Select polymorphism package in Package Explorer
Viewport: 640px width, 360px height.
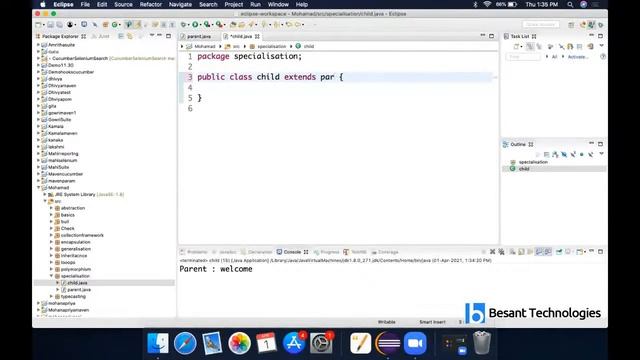point(76,269)
